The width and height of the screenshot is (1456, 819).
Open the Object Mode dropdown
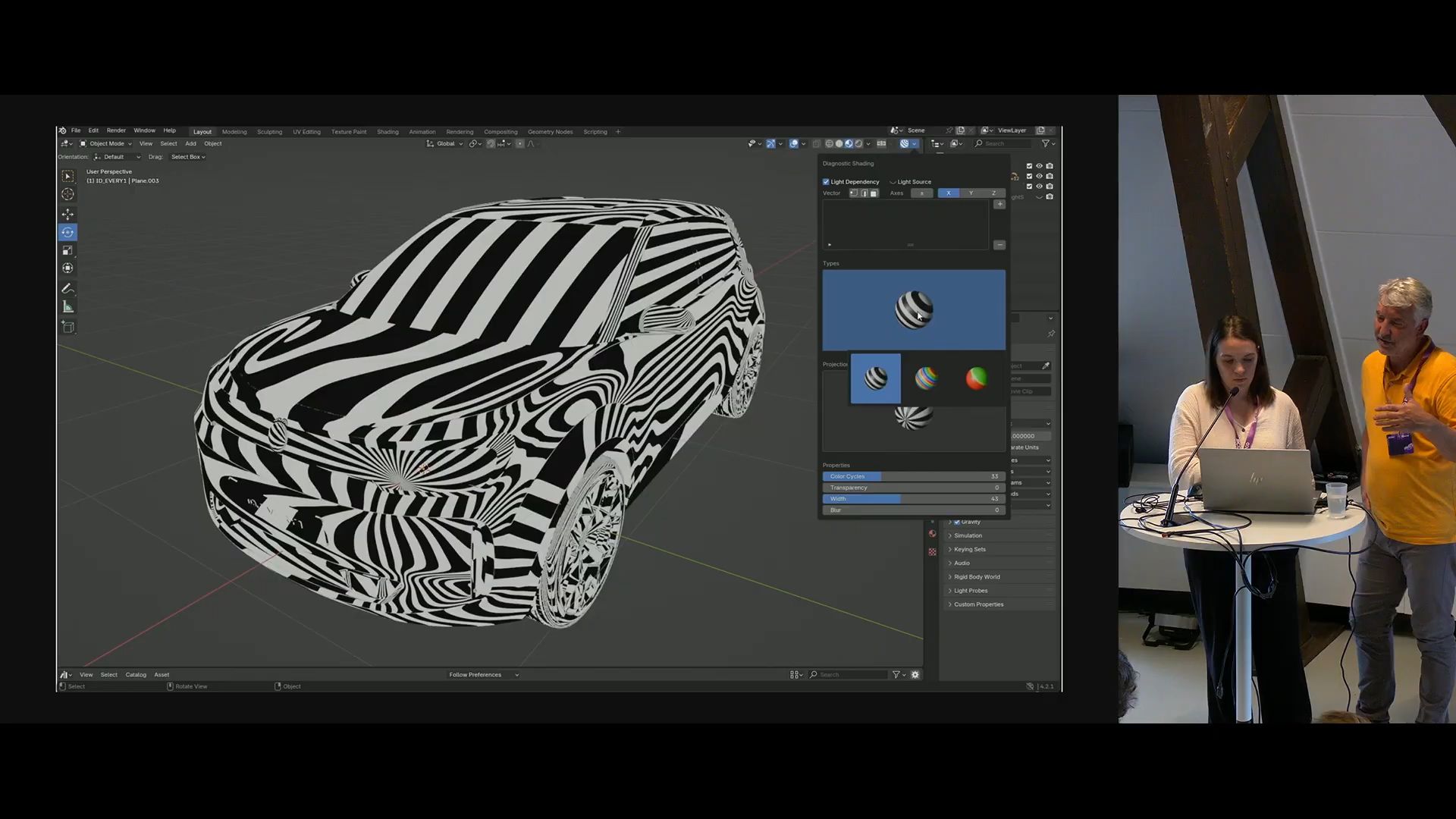point(106,143)
